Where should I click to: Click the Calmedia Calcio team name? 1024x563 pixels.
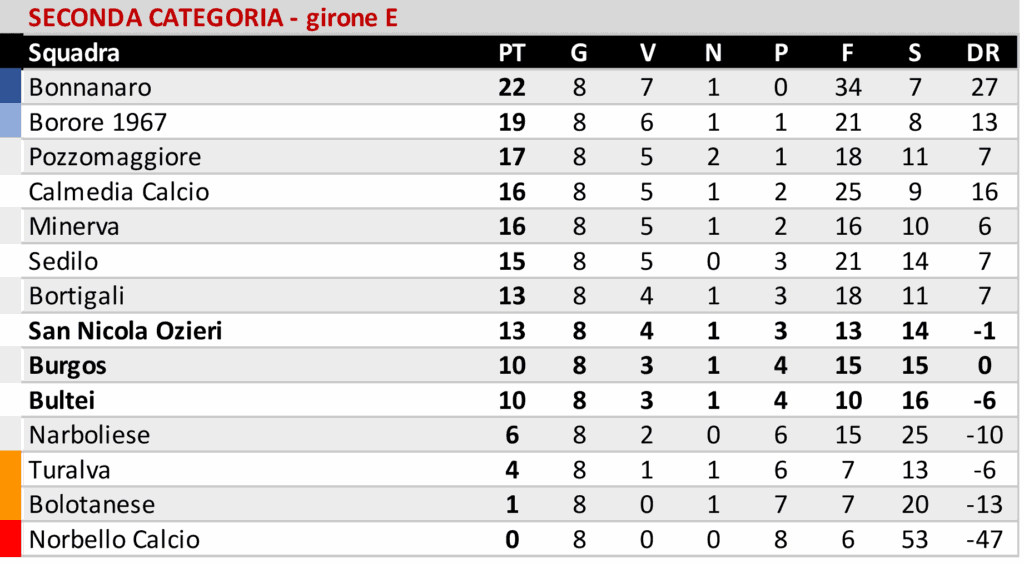coord(119,192)
